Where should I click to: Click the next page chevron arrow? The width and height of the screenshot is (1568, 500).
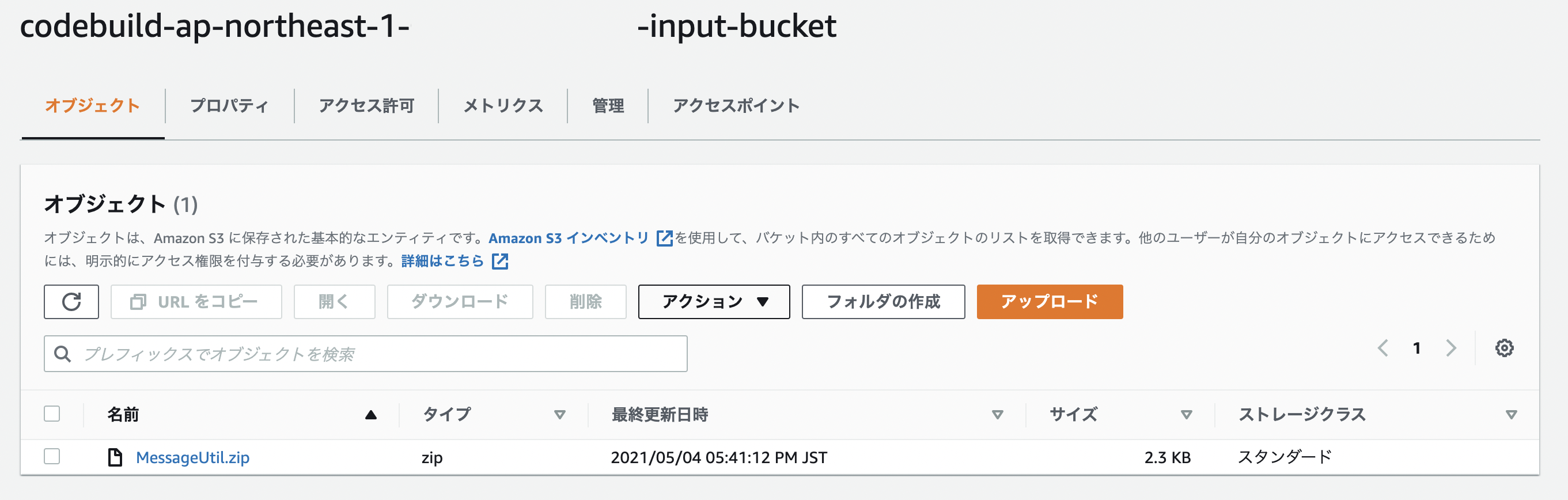(x=1452, y=348)
